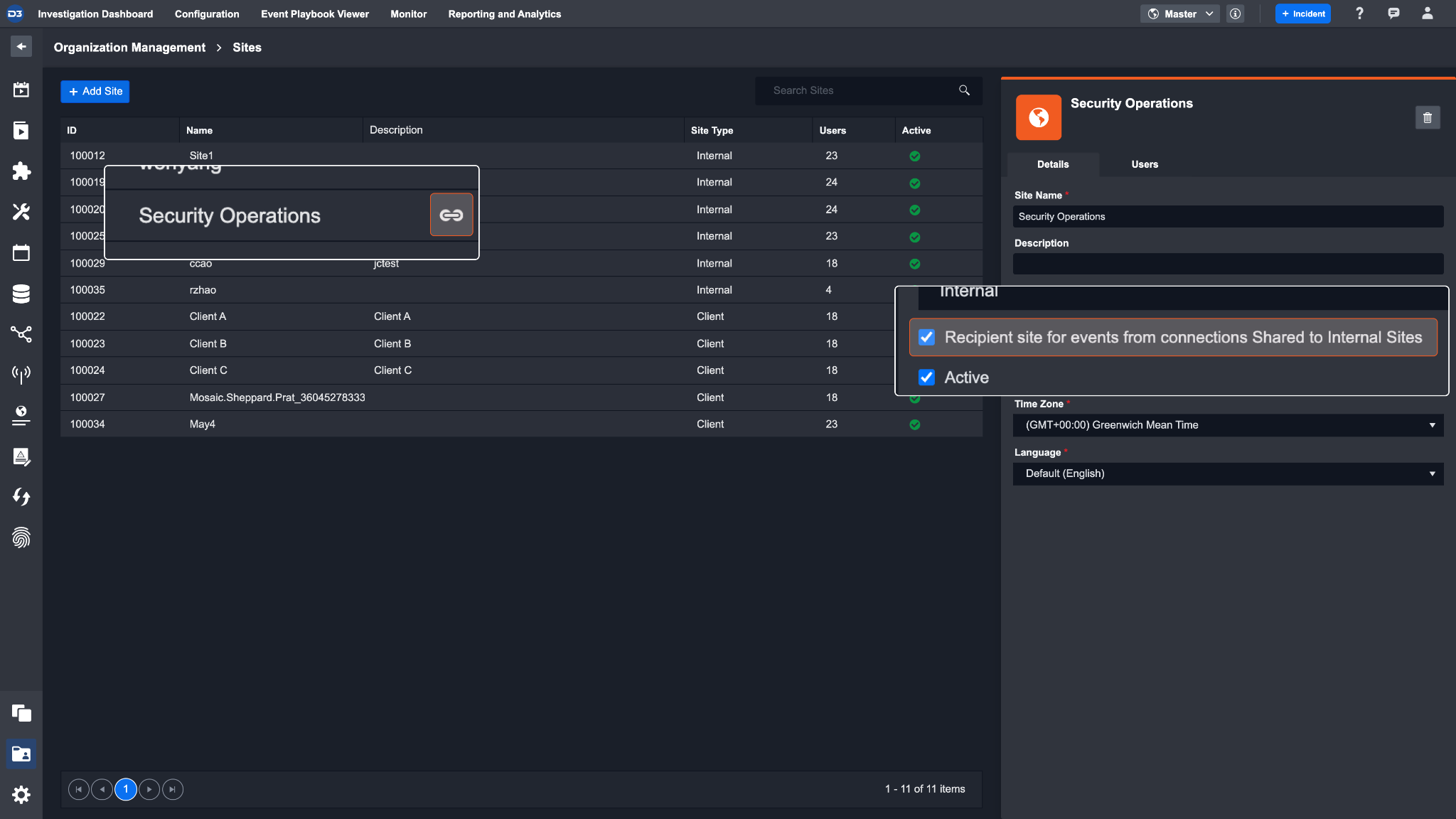Open the help question mark icon

1359,14
